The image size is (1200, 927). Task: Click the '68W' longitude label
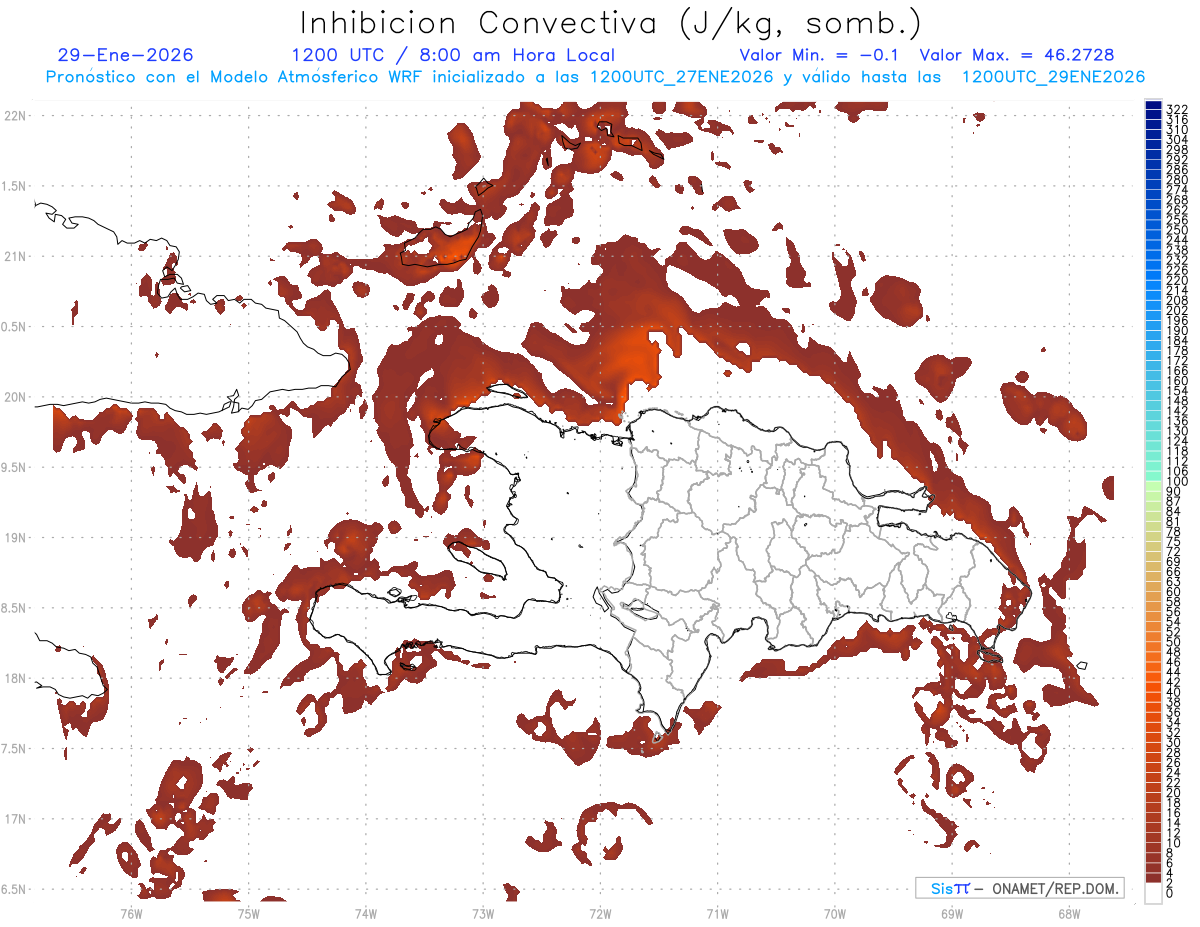click(x=1069, y=912)
